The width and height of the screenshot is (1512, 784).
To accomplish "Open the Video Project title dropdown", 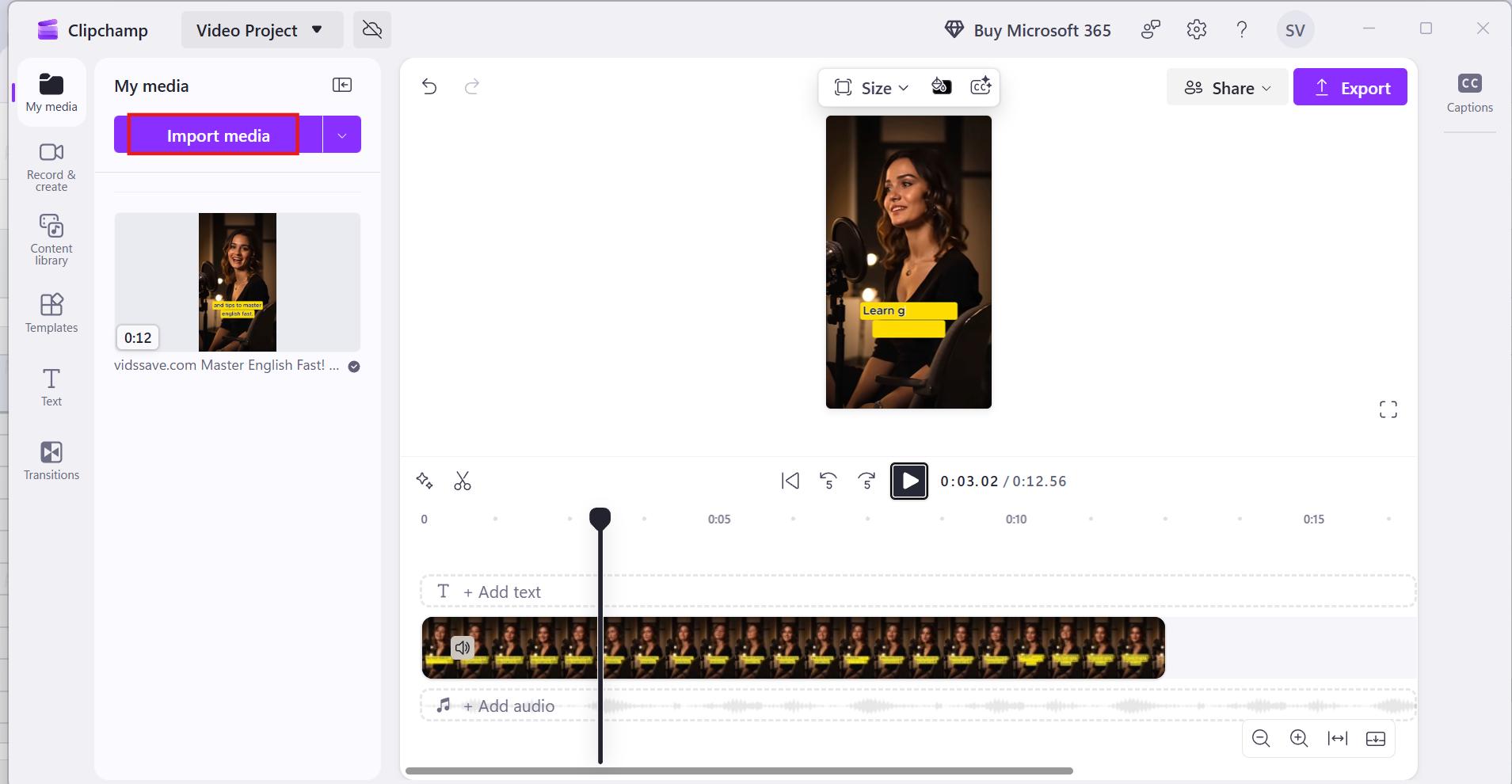I will pyautogui.click(x=262, y=30).
